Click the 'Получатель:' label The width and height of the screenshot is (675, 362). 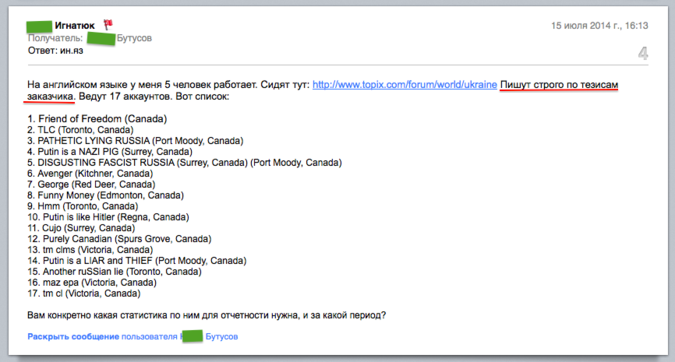pyautogui.click(x=55, y=38)
